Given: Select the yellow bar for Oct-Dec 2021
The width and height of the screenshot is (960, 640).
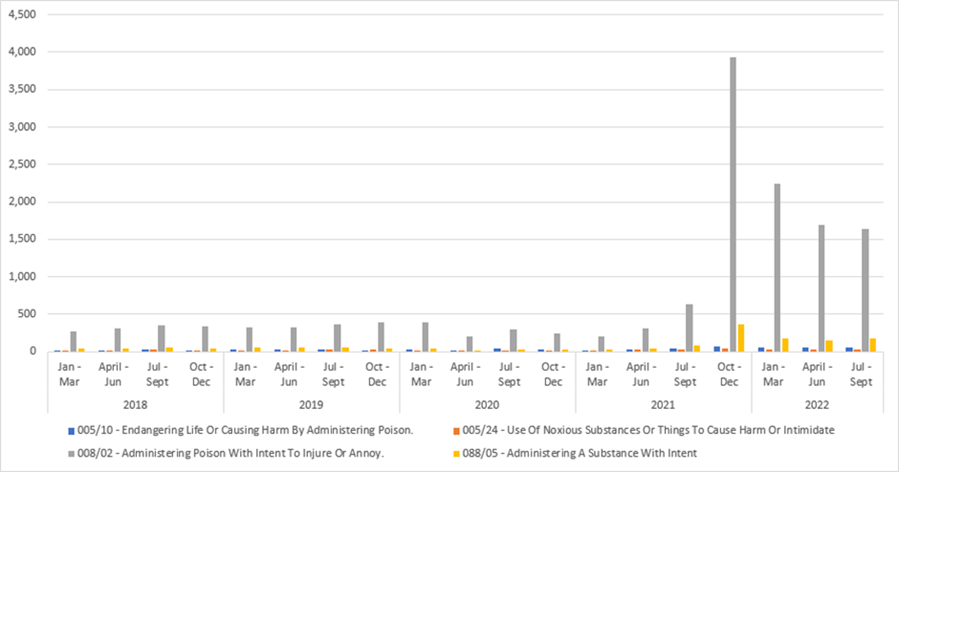Looking at the screenshot, I should pyautogui.click(x=741, y=338).
